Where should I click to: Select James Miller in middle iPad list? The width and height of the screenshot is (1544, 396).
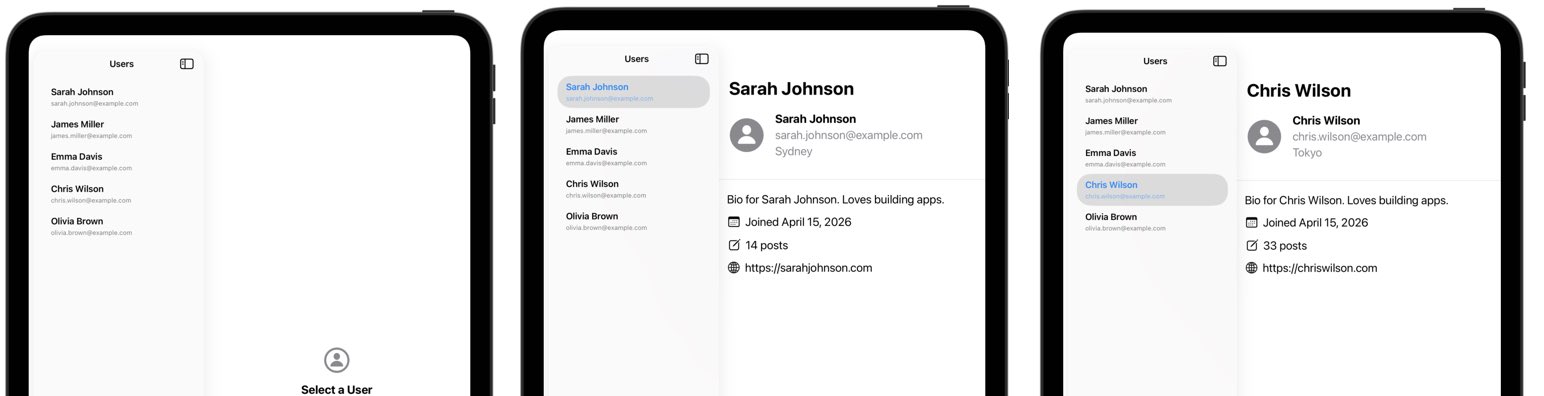(634, 124)
